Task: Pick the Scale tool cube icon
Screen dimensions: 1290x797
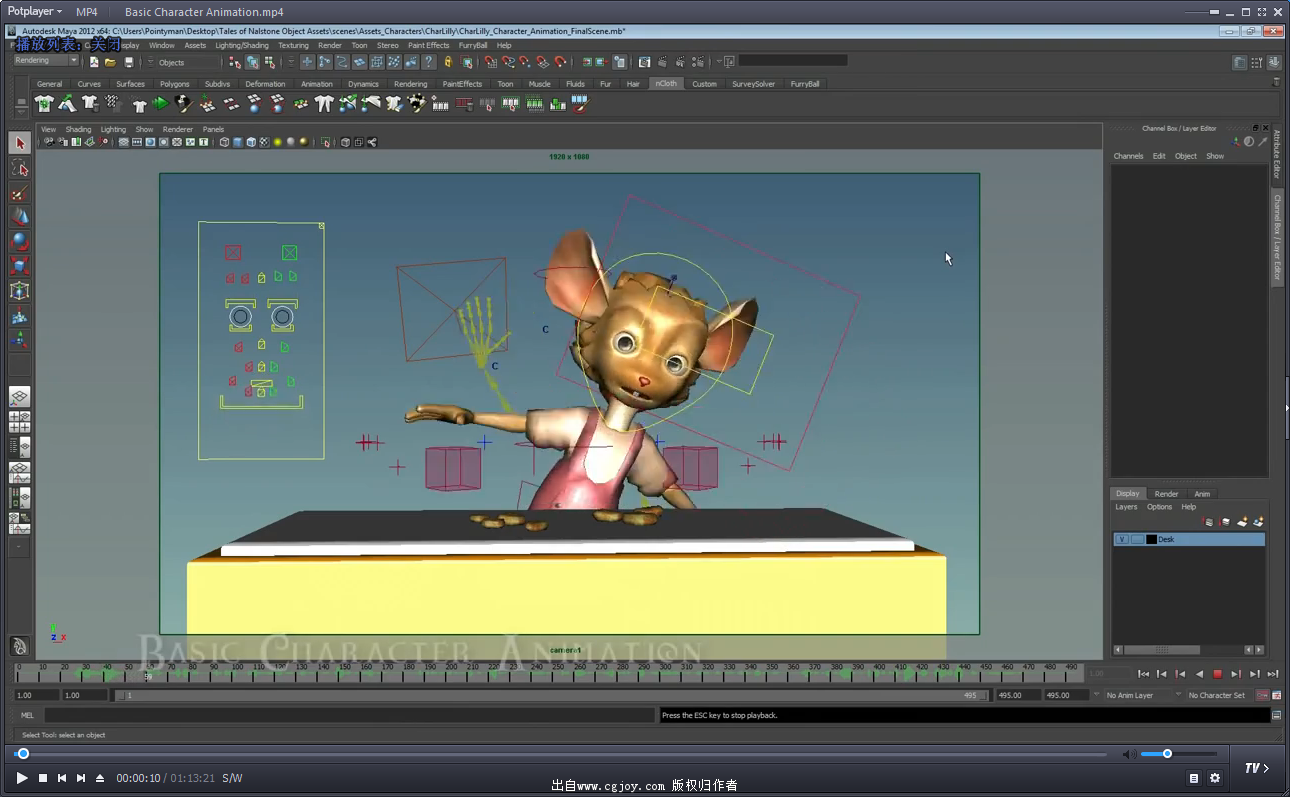Action: coord(20,266)
